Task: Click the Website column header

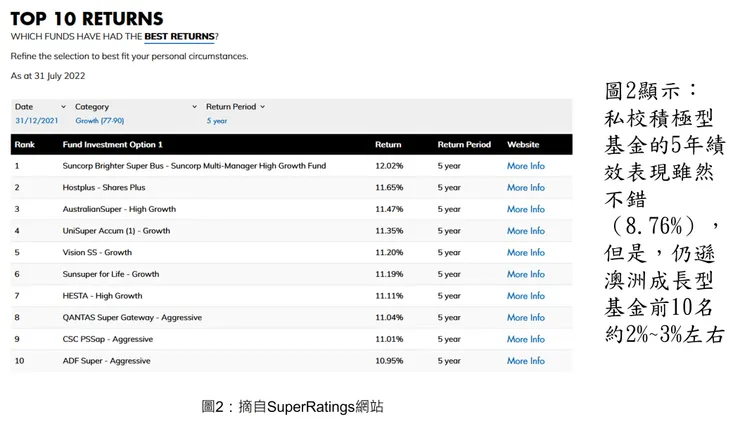Action: (523, 144)
